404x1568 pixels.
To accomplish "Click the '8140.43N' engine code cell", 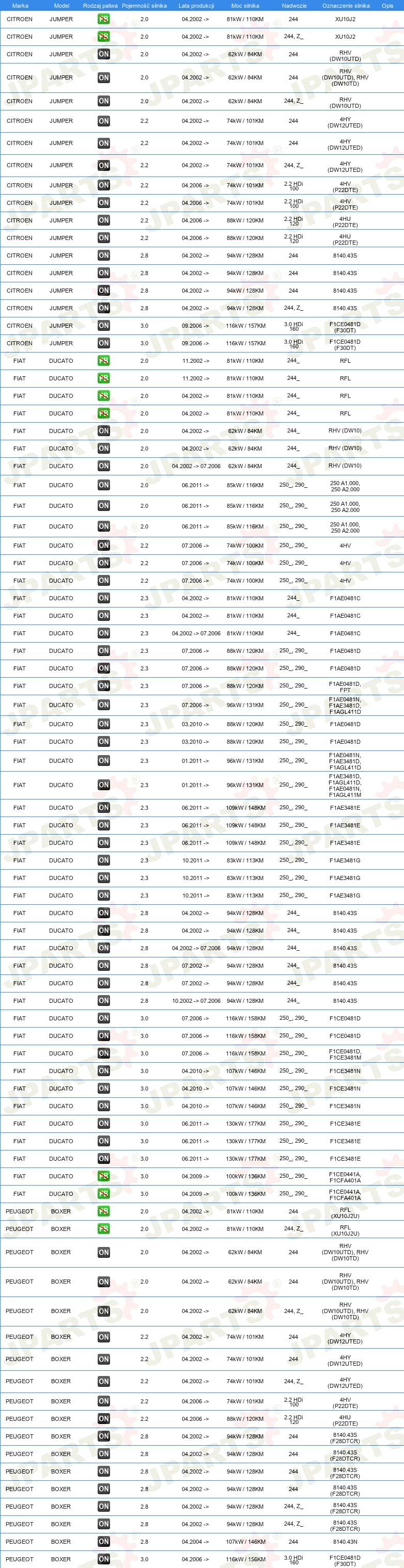I will point(345,1542).
